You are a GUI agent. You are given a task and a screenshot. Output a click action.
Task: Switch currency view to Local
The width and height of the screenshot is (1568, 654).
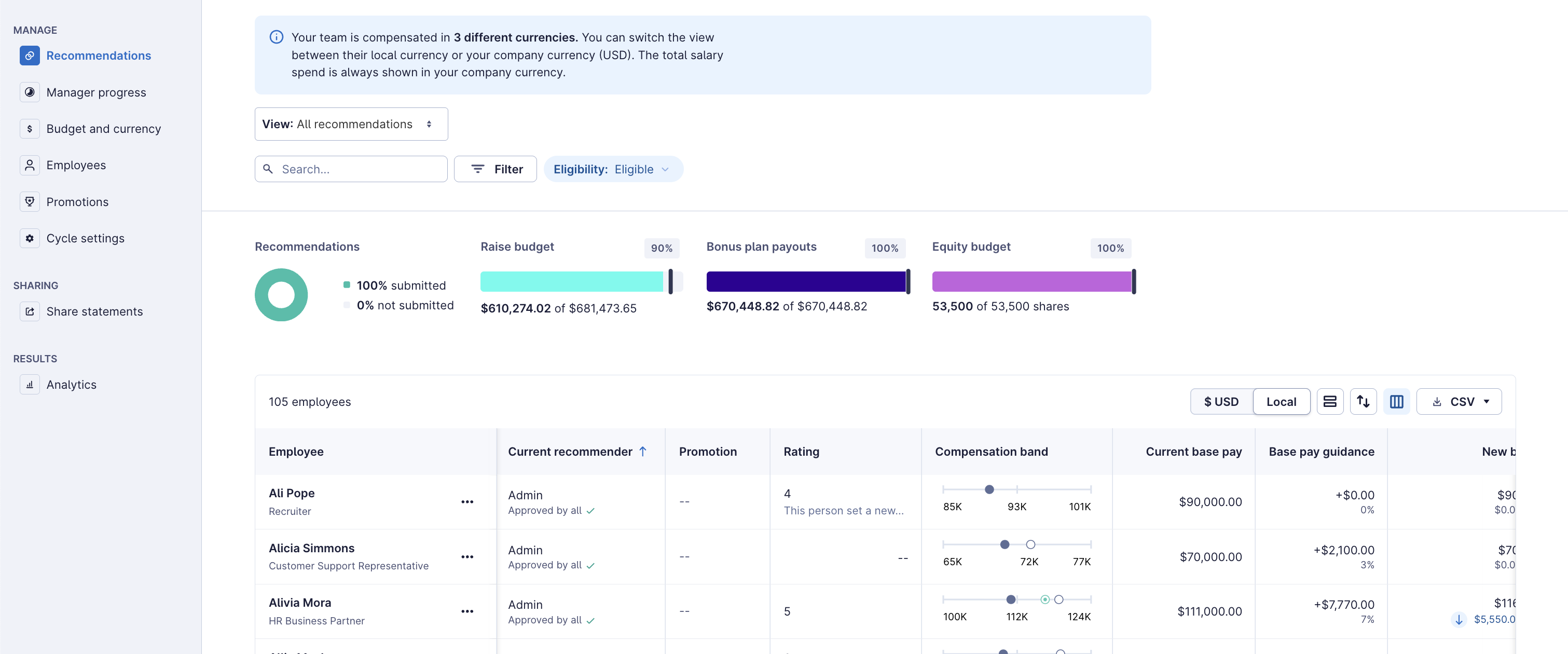pos(1281,402)
